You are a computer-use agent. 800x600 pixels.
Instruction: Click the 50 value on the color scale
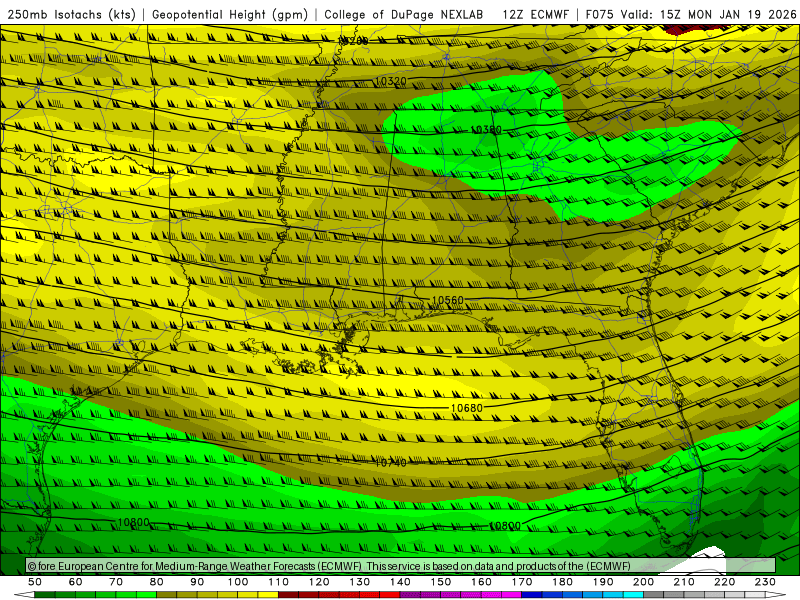point(35,582)
